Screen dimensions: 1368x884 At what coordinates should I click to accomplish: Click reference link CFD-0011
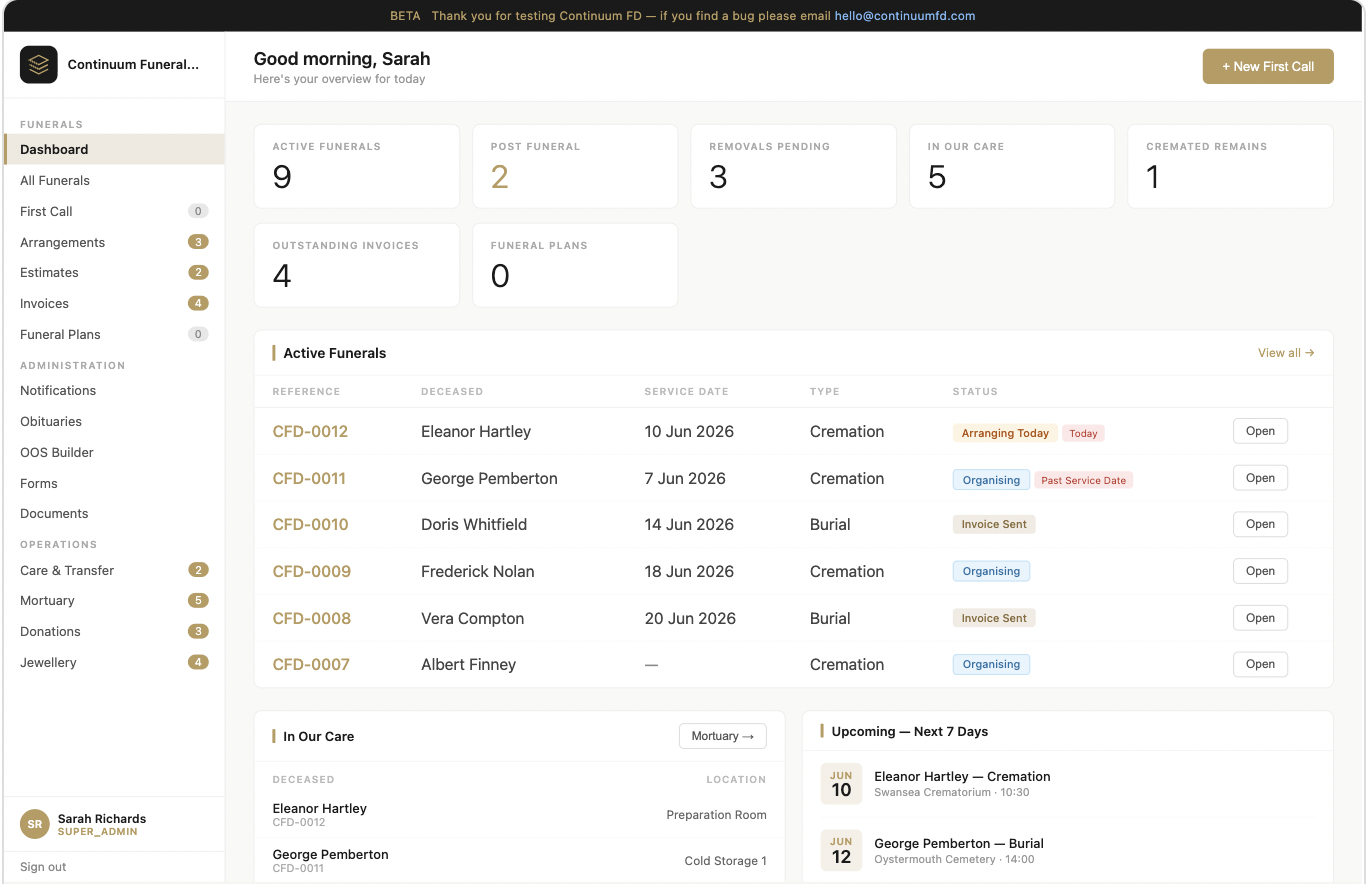(309, 478)
